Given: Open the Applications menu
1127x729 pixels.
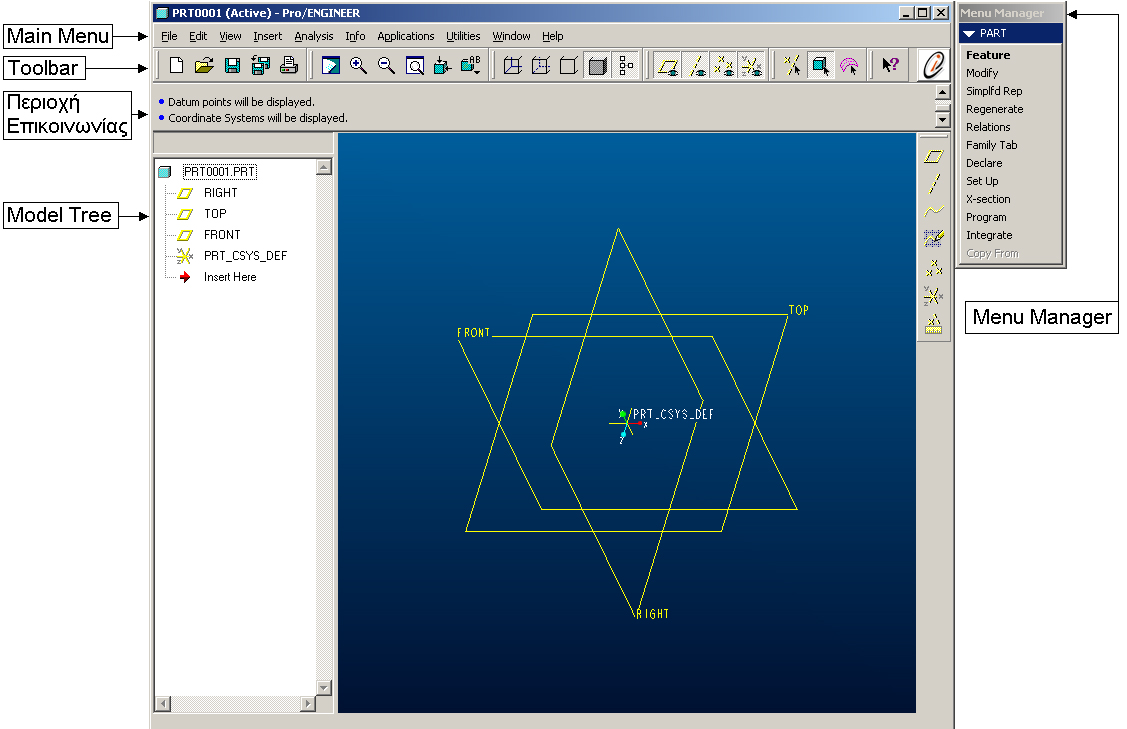Looking at the screenshot, I should point(405,36).
